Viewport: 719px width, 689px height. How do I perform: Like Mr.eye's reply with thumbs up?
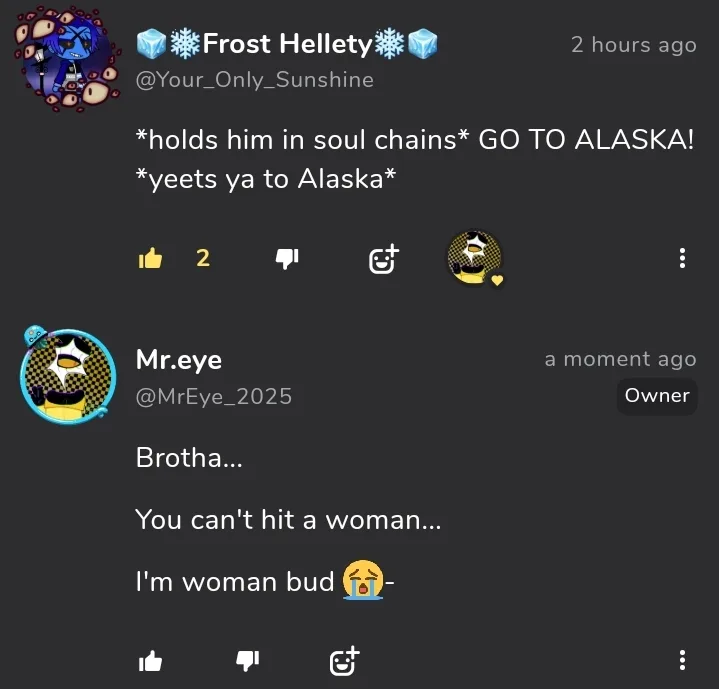tap(150, 661)
